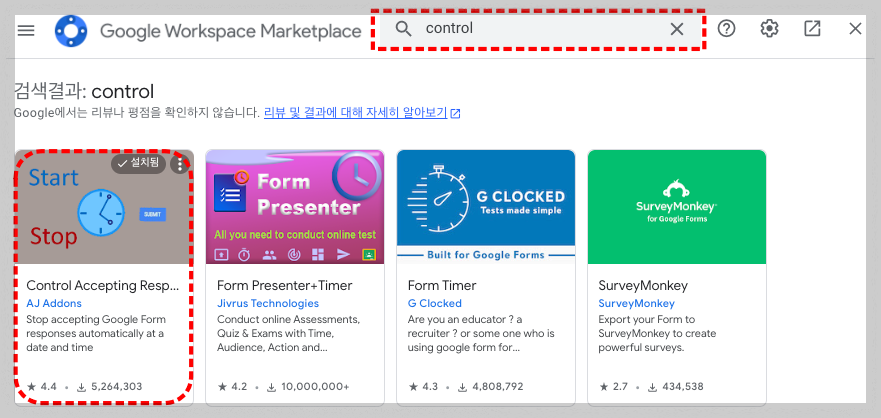Click Google Workspace Marketplace title text
881x418 pixels.
pyautogui.click(x=230, y=30)
